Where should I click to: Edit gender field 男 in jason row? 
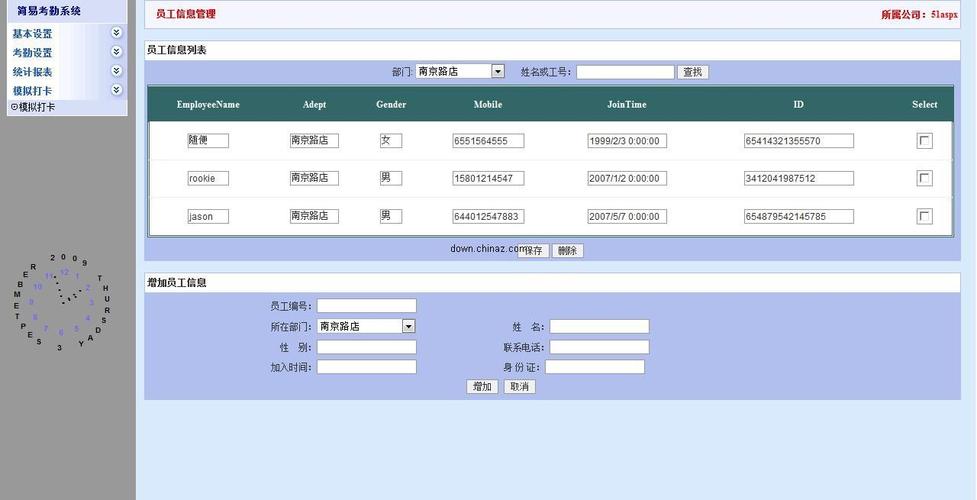391,216
